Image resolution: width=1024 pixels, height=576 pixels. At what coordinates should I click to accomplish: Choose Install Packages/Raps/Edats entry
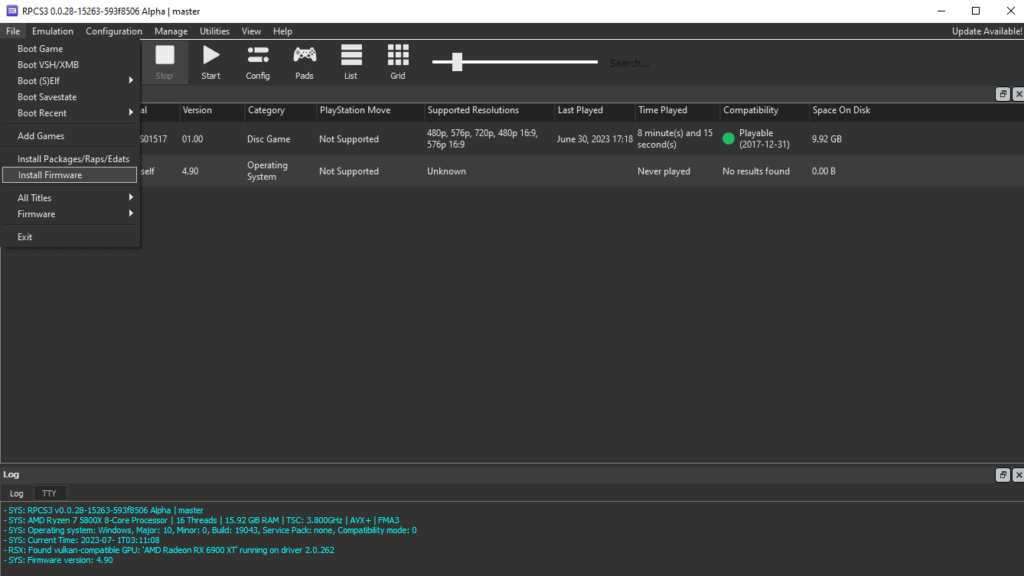pyautogui.click(x=71, y=159)
